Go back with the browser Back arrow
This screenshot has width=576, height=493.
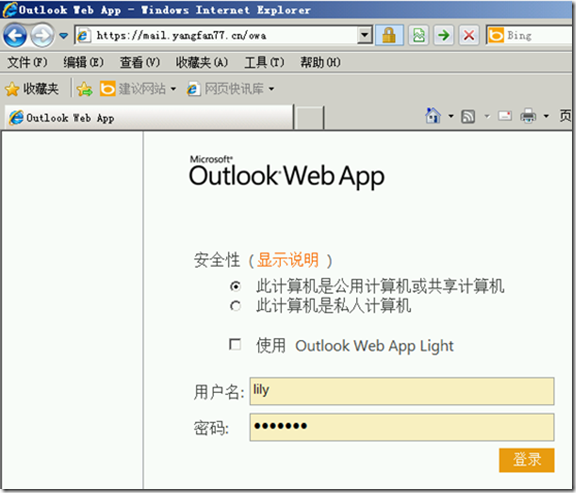pyautogui.click(x=15, y=36)
